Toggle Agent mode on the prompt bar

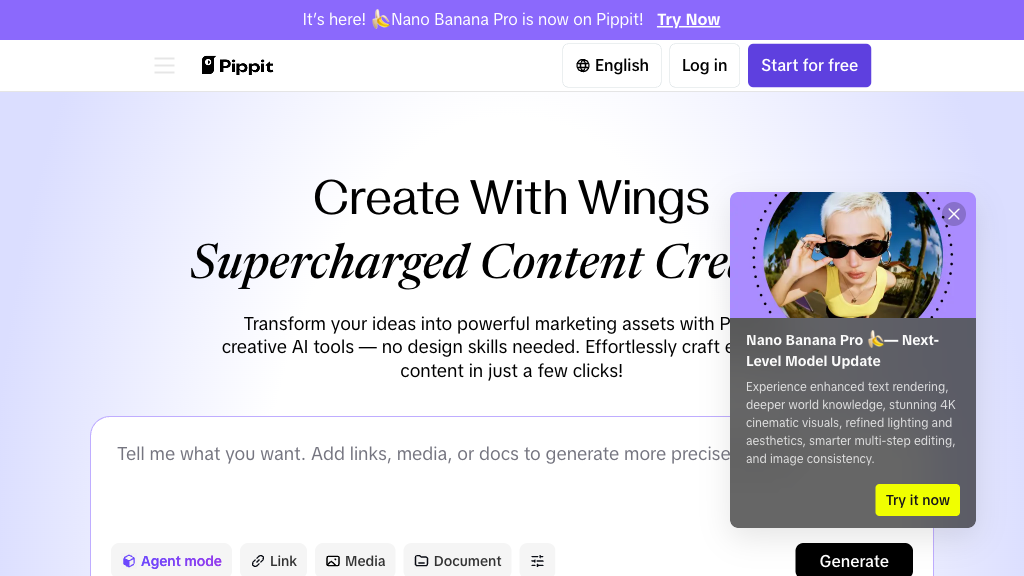click(171, 561)
